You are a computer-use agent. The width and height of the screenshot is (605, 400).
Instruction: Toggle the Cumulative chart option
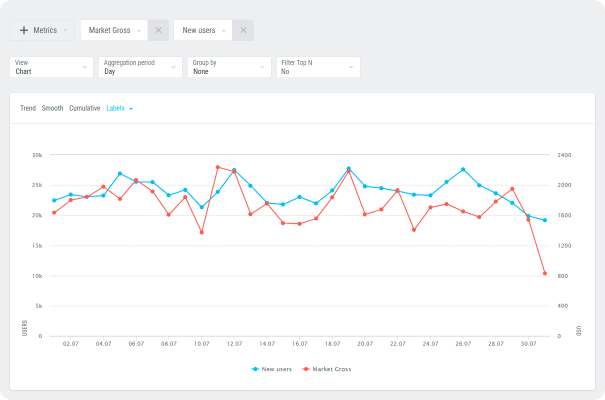84,108
